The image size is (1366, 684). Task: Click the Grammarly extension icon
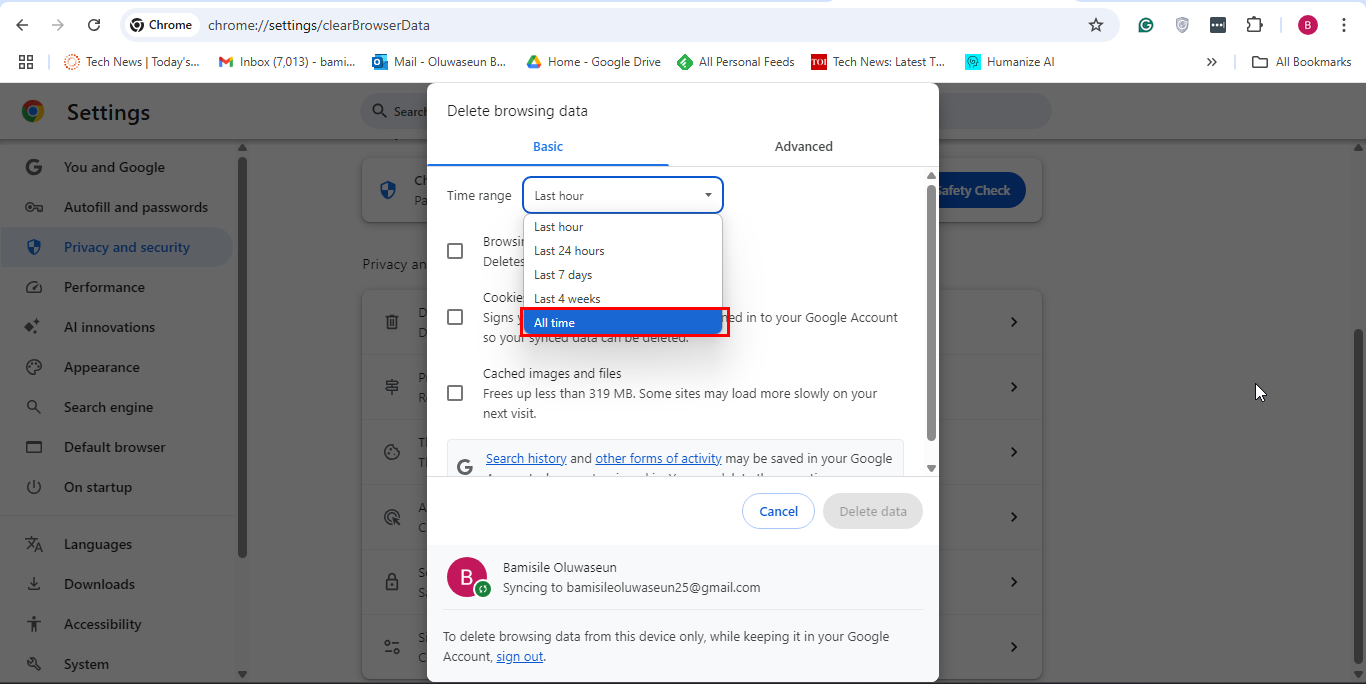click(x=1146, y=25)
